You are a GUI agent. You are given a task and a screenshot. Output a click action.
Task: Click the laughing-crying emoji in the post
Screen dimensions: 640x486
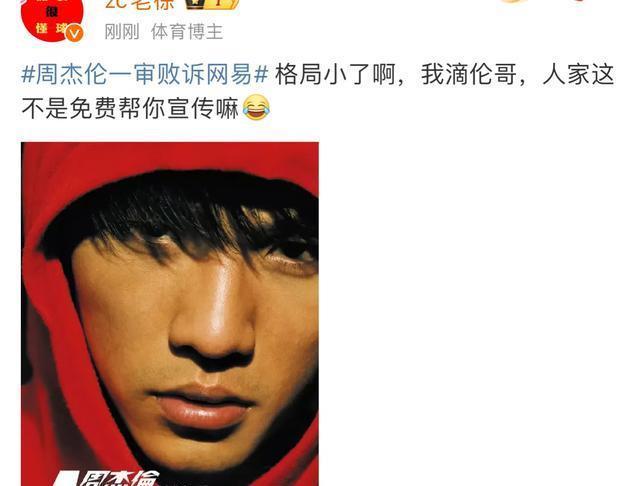(256, 108)
